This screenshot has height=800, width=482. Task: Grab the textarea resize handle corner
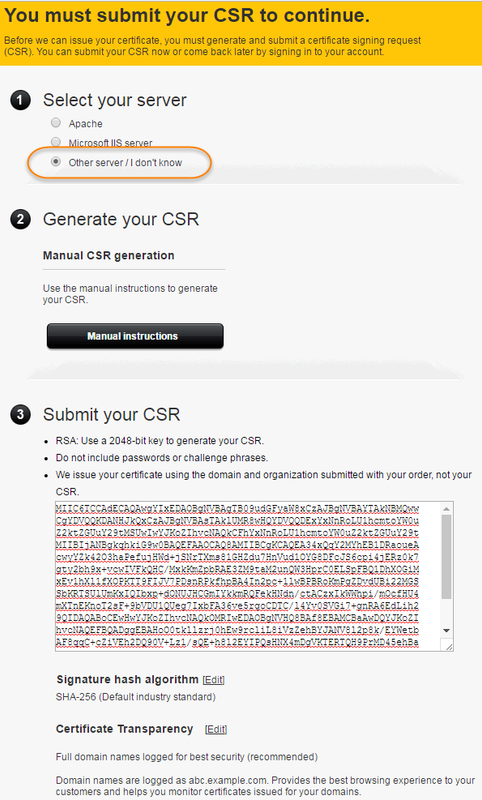tap(448, 646)
